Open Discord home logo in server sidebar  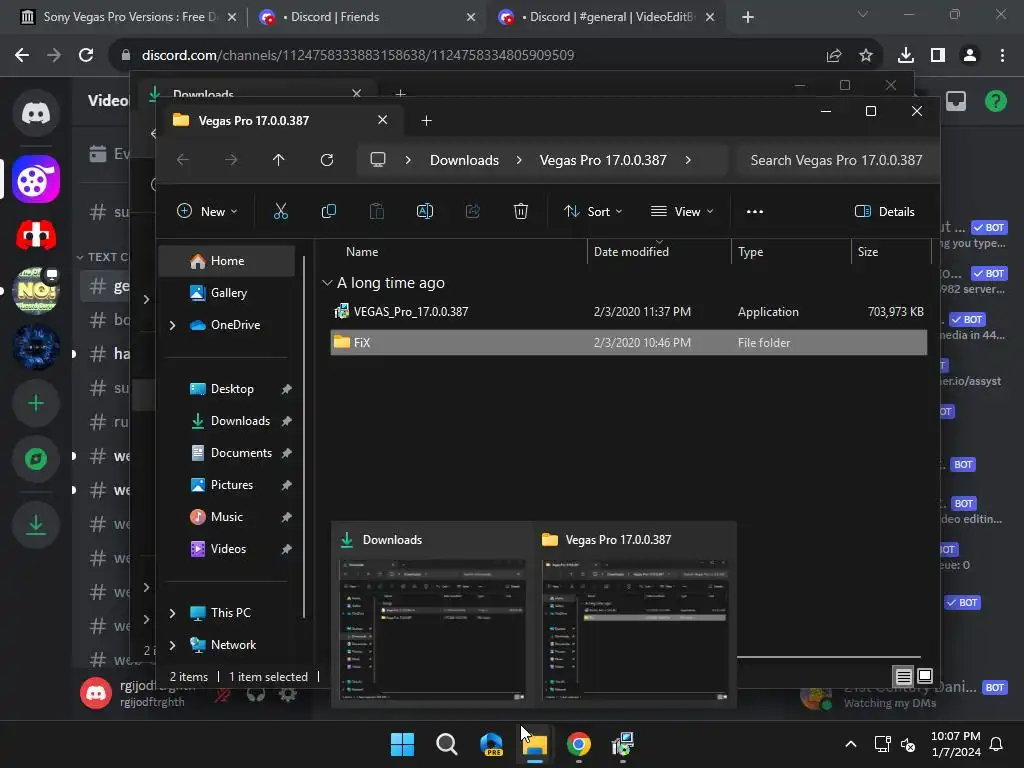36,113
